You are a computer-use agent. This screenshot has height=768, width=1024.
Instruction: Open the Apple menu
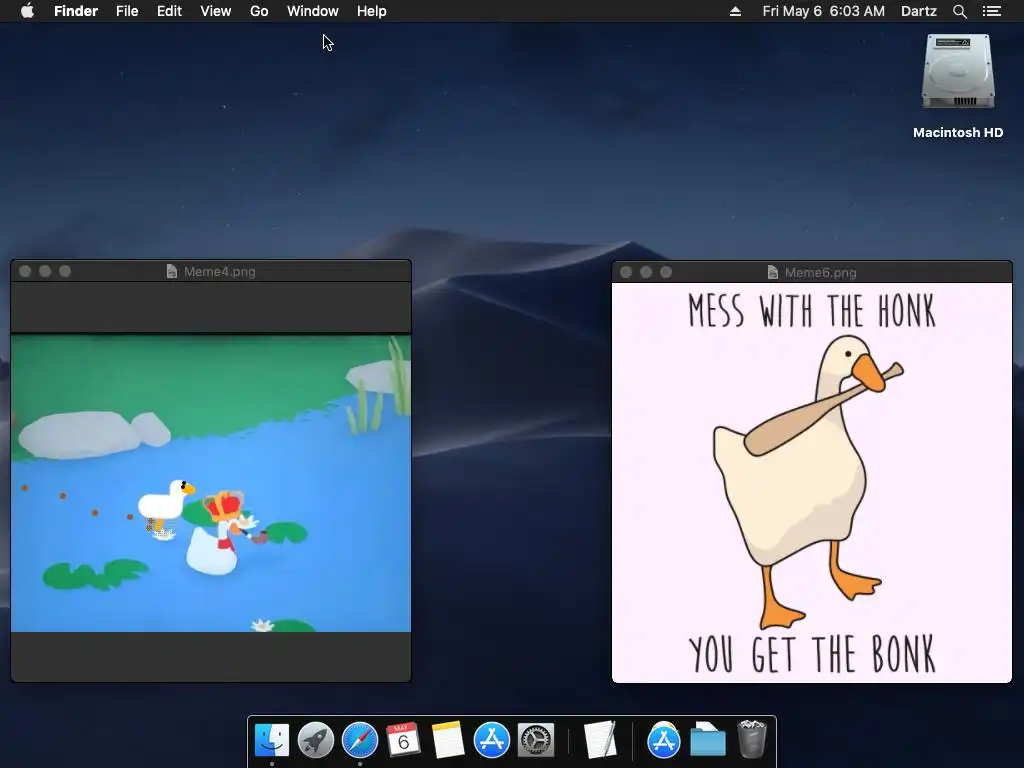[27, 11]
